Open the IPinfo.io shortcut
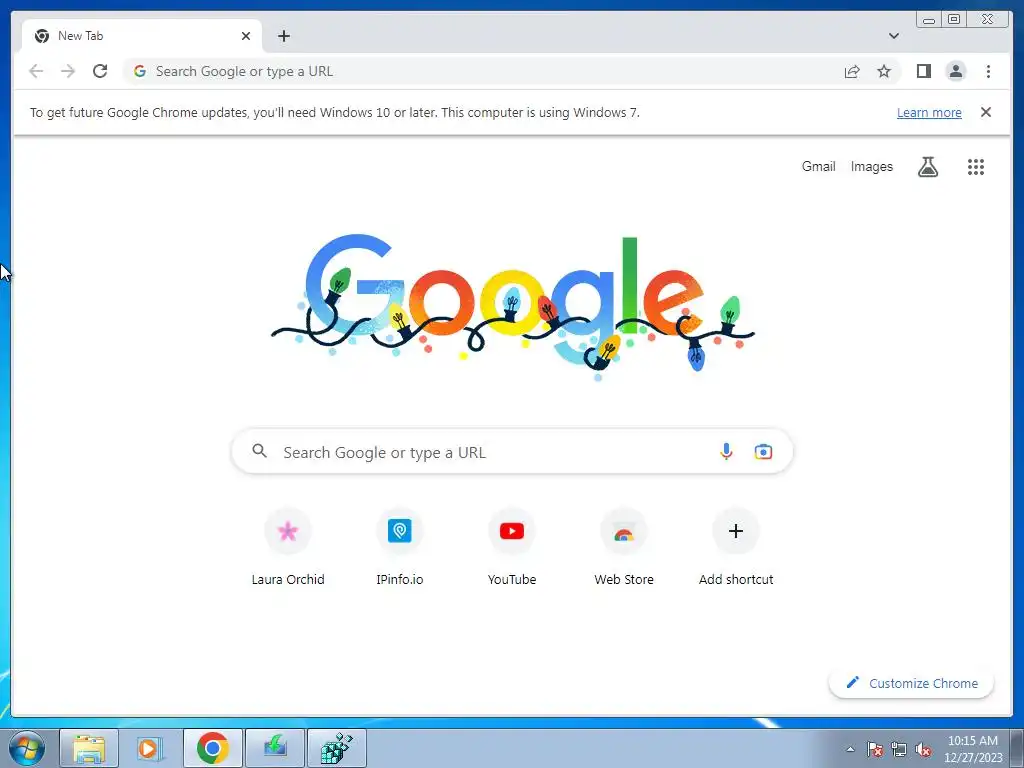The width and height of the screenshot is (1024, 768). point(400,547)
